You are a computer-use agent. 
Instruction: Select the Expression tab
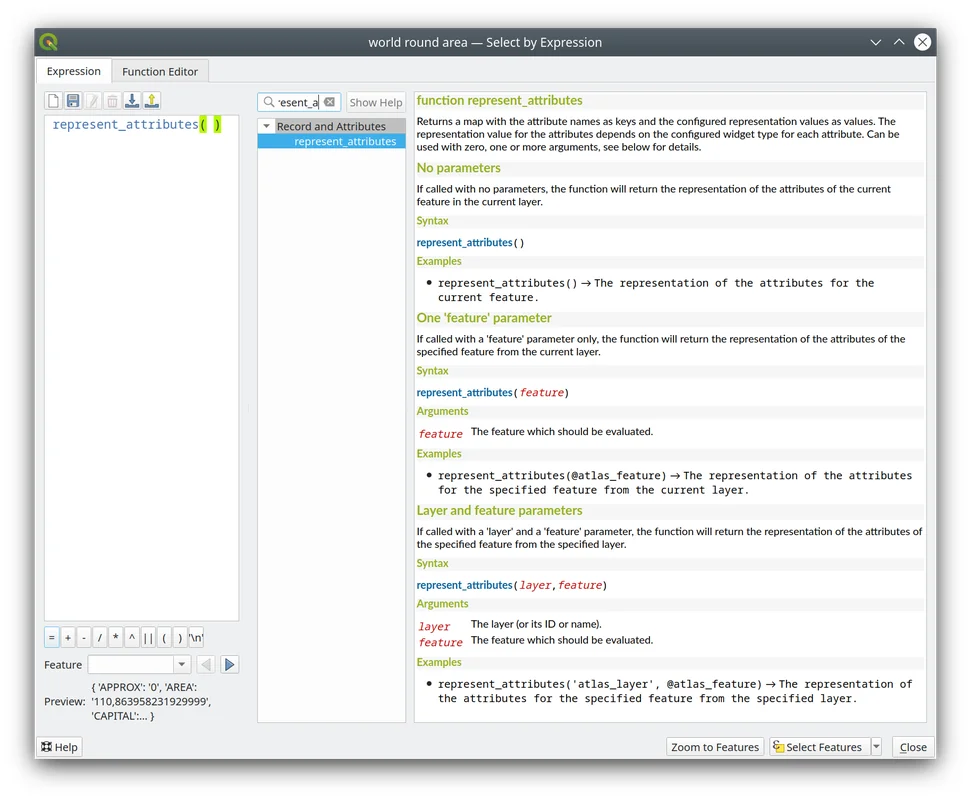tap(74, 71)
